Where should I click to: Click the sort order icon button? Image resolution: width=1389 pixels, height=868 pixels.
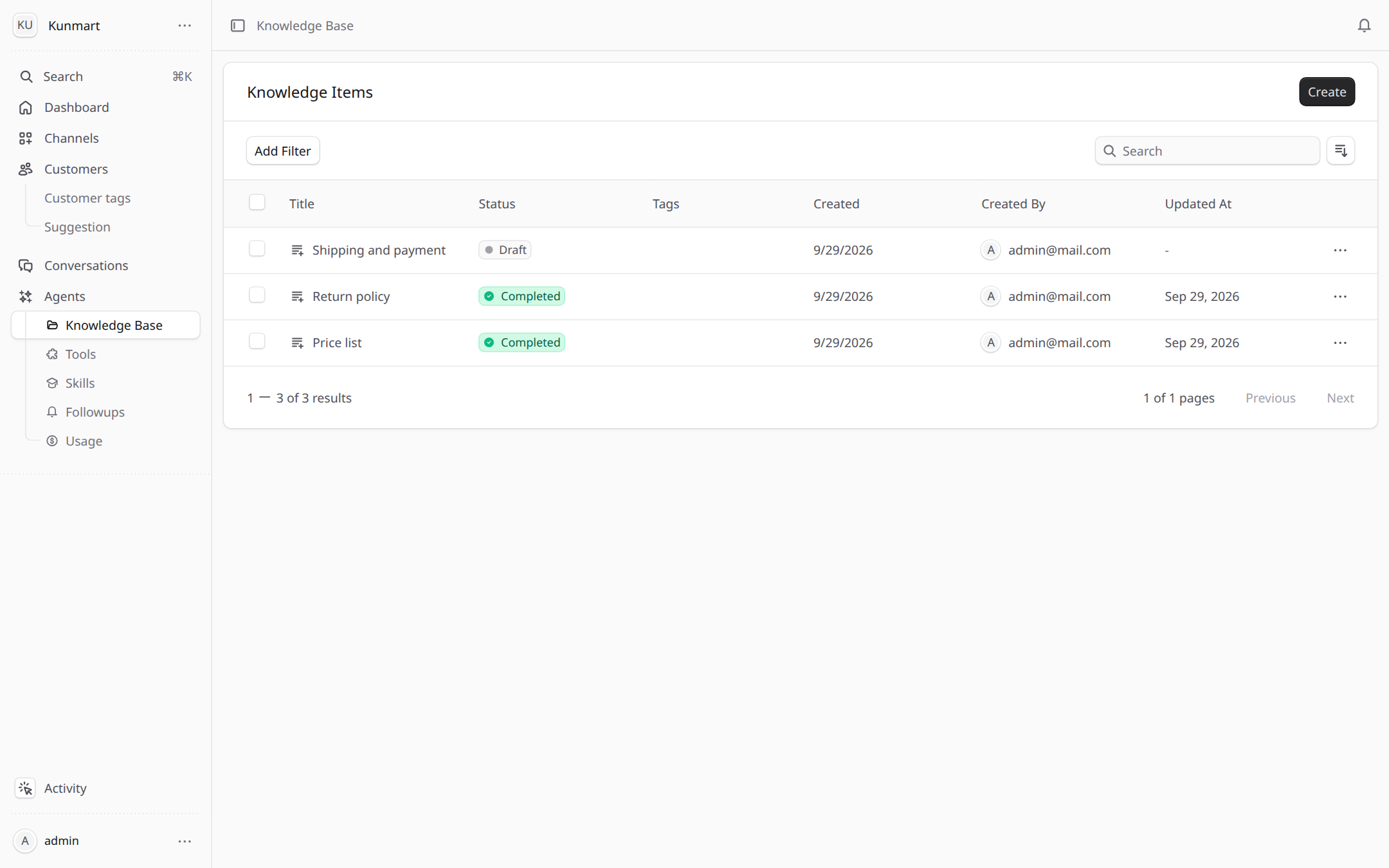click(1341, 150)
